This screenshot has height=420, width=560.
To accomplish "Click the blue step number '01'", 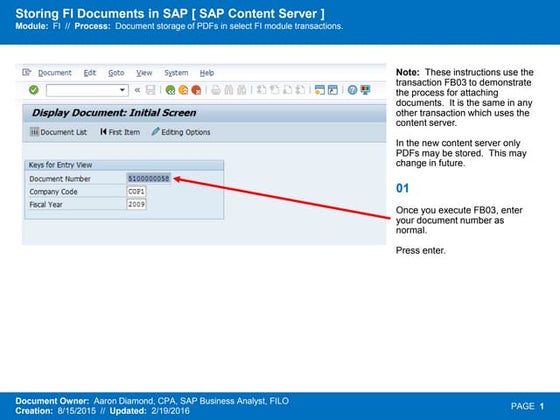I will point(402,188).
